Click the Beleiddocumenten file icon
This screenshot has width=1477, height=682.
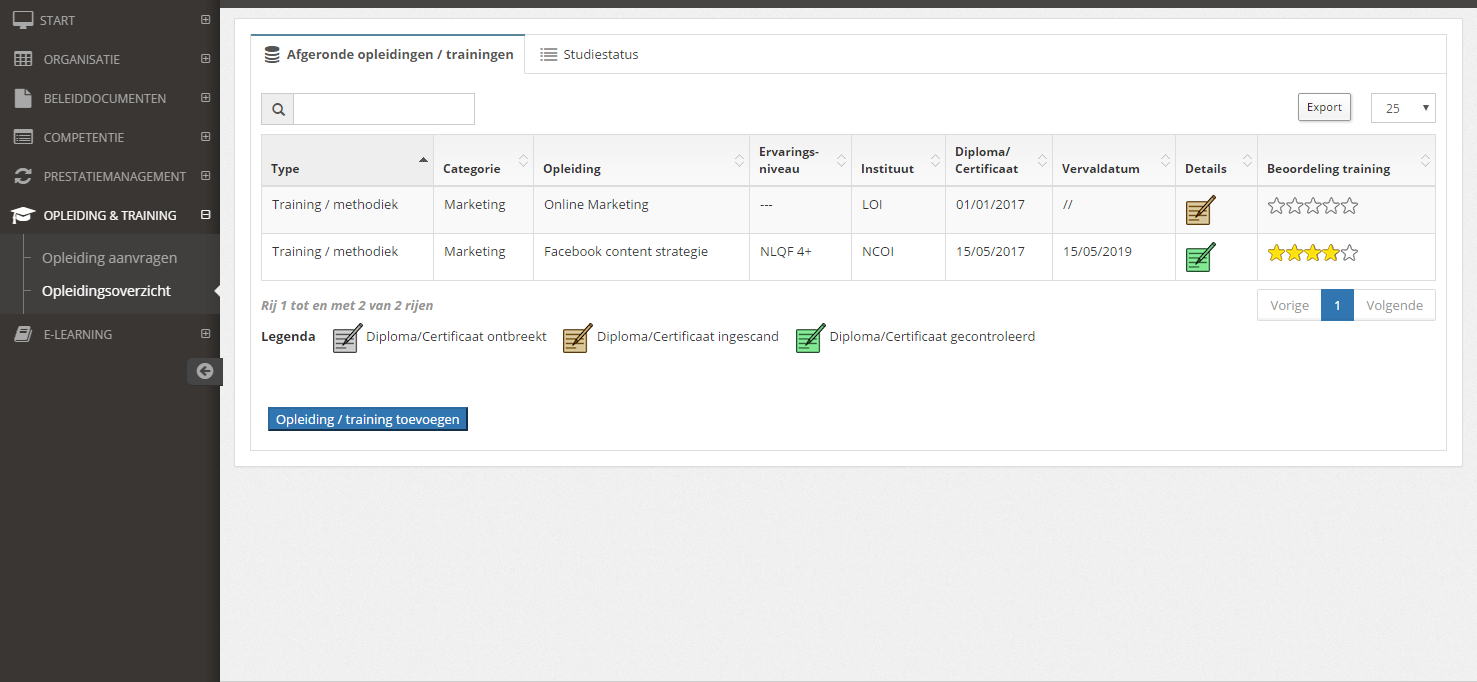point(23,98)
